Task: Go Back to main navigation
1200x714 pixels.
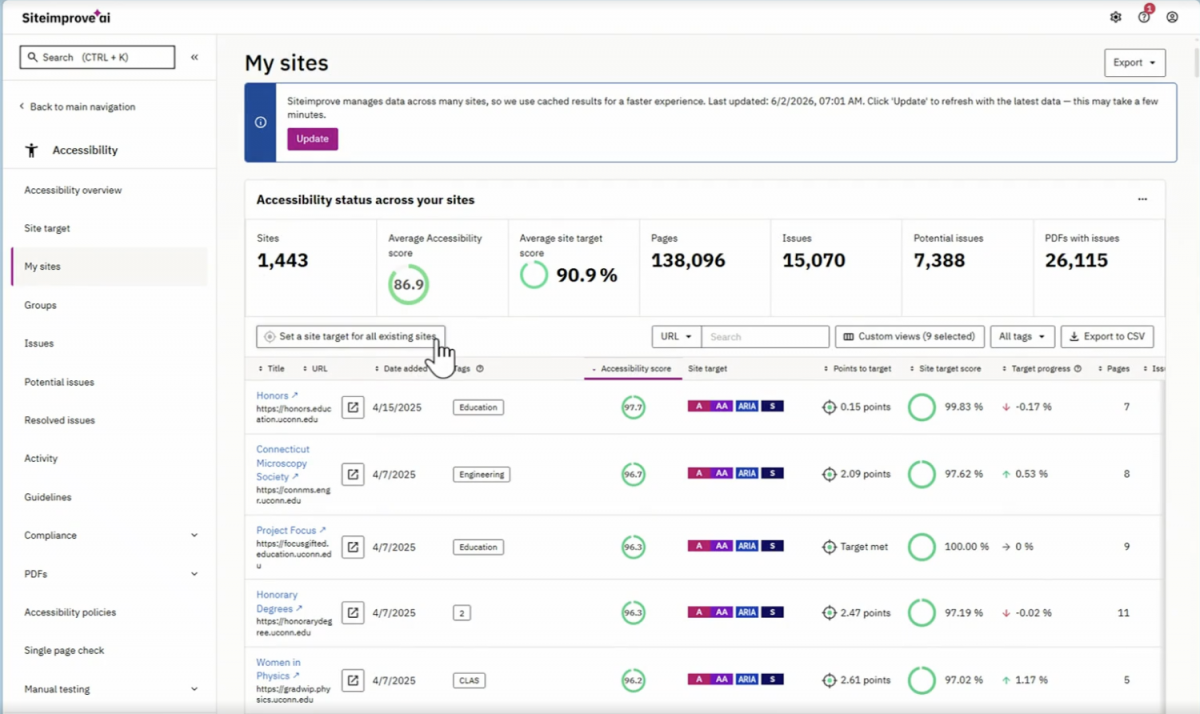Action: tap(77, 107)
